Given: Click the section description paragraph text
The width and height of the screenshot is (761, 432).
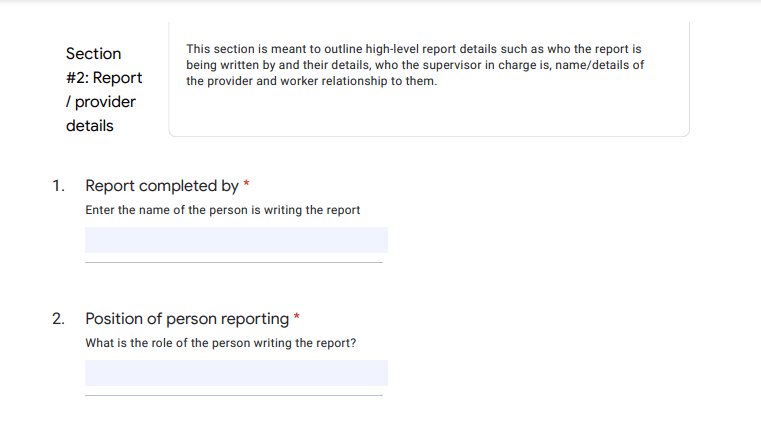Looking at the screenshot, I should (415, 65).
